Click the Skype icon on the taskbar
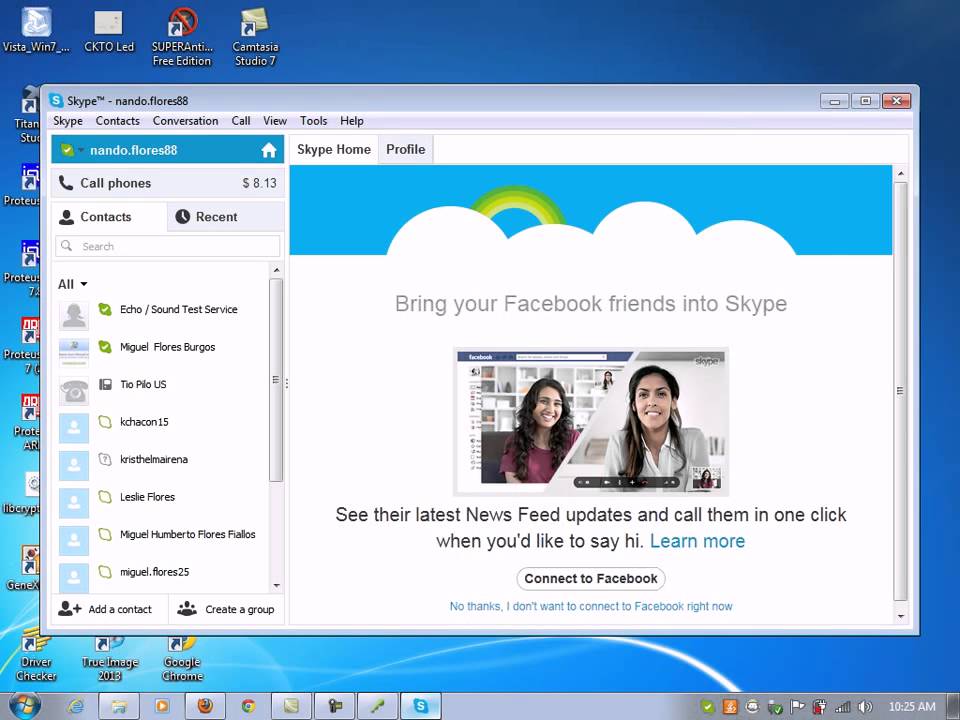Image resolution: width=960 pixels, height=720 pixels. [x=421, y=706]
